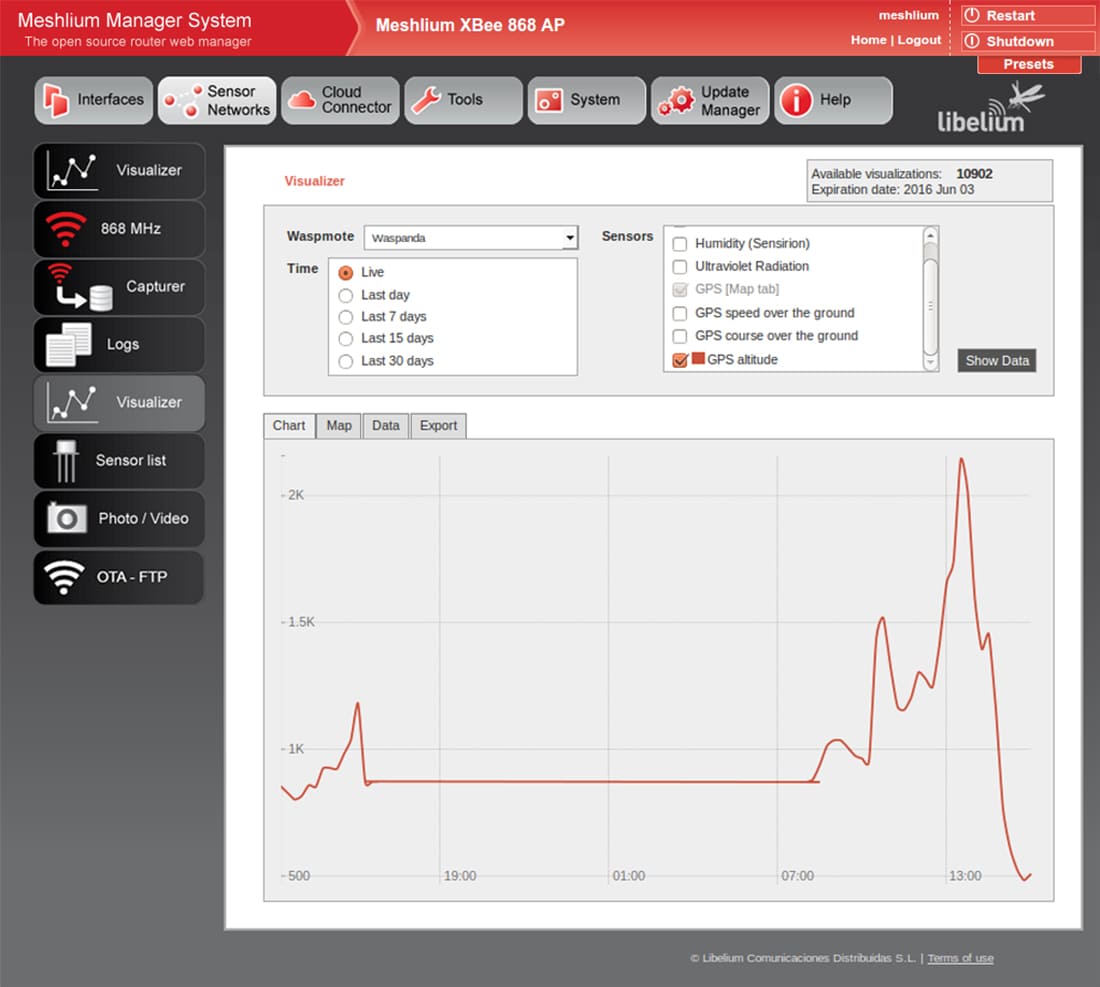Follow the Home link
The height and width of the screenshot is (987, 1100).
click(868, 40)
